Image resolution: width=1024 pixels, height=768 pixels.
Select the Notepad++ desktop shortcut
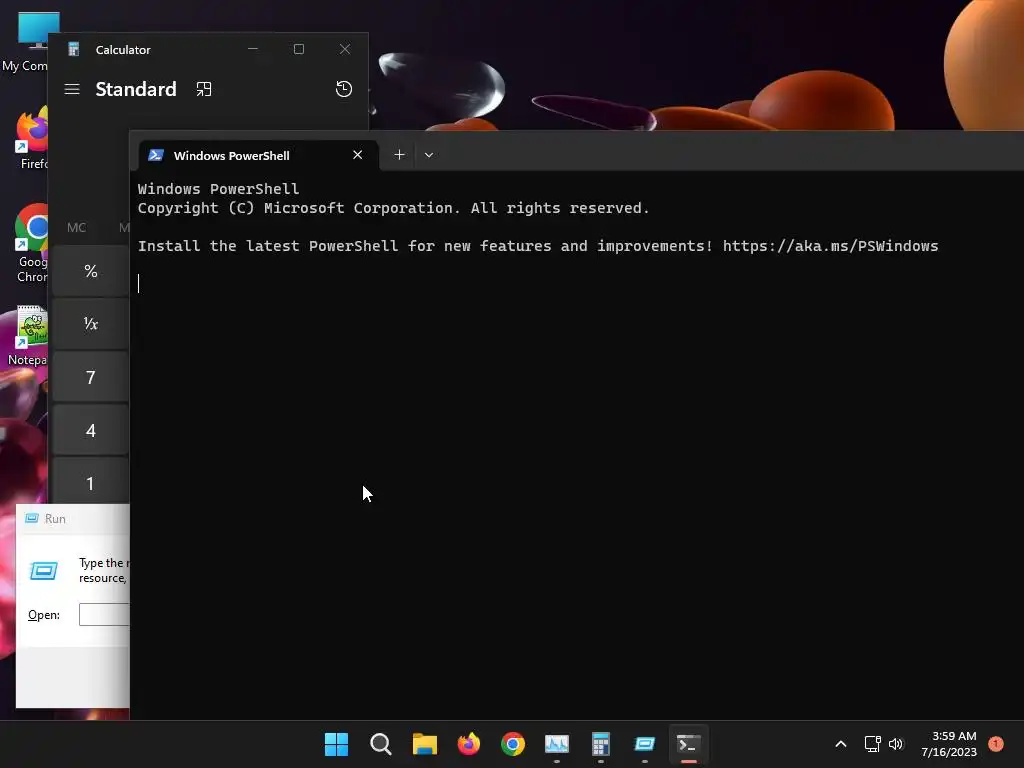tap(29, 336)
